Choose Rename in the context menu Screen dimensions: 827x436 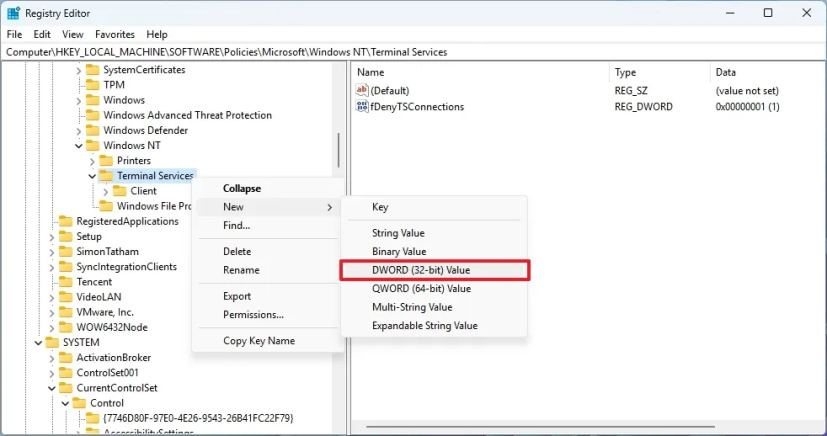[268, 270]
